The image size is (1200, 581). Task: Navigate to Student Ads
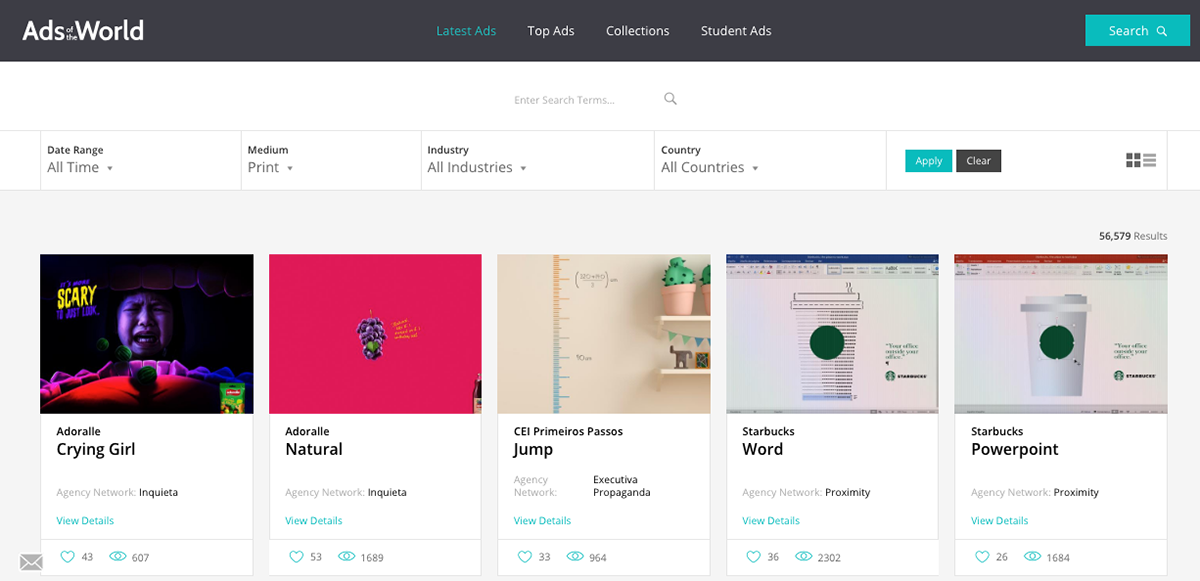[736, 31]
